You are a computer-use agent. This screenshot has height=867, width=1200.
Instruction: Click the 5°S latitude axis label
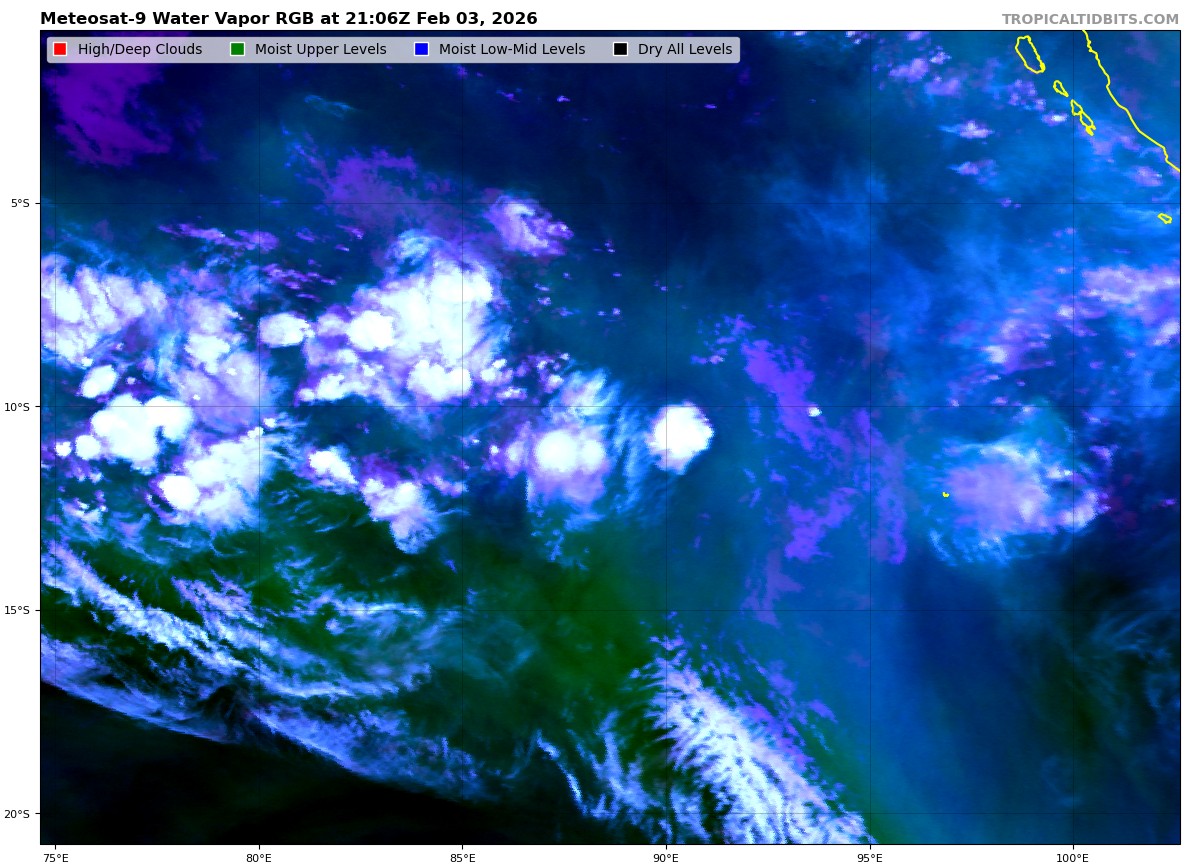pos(20,203)
